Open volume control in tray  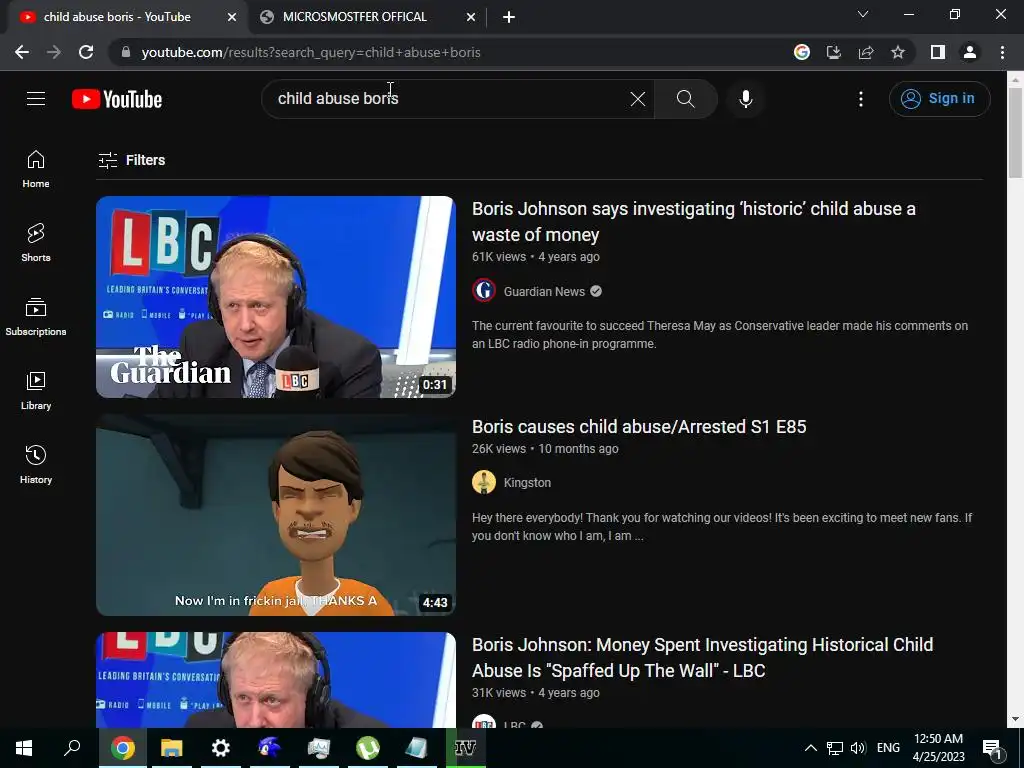tap(858, 748)
